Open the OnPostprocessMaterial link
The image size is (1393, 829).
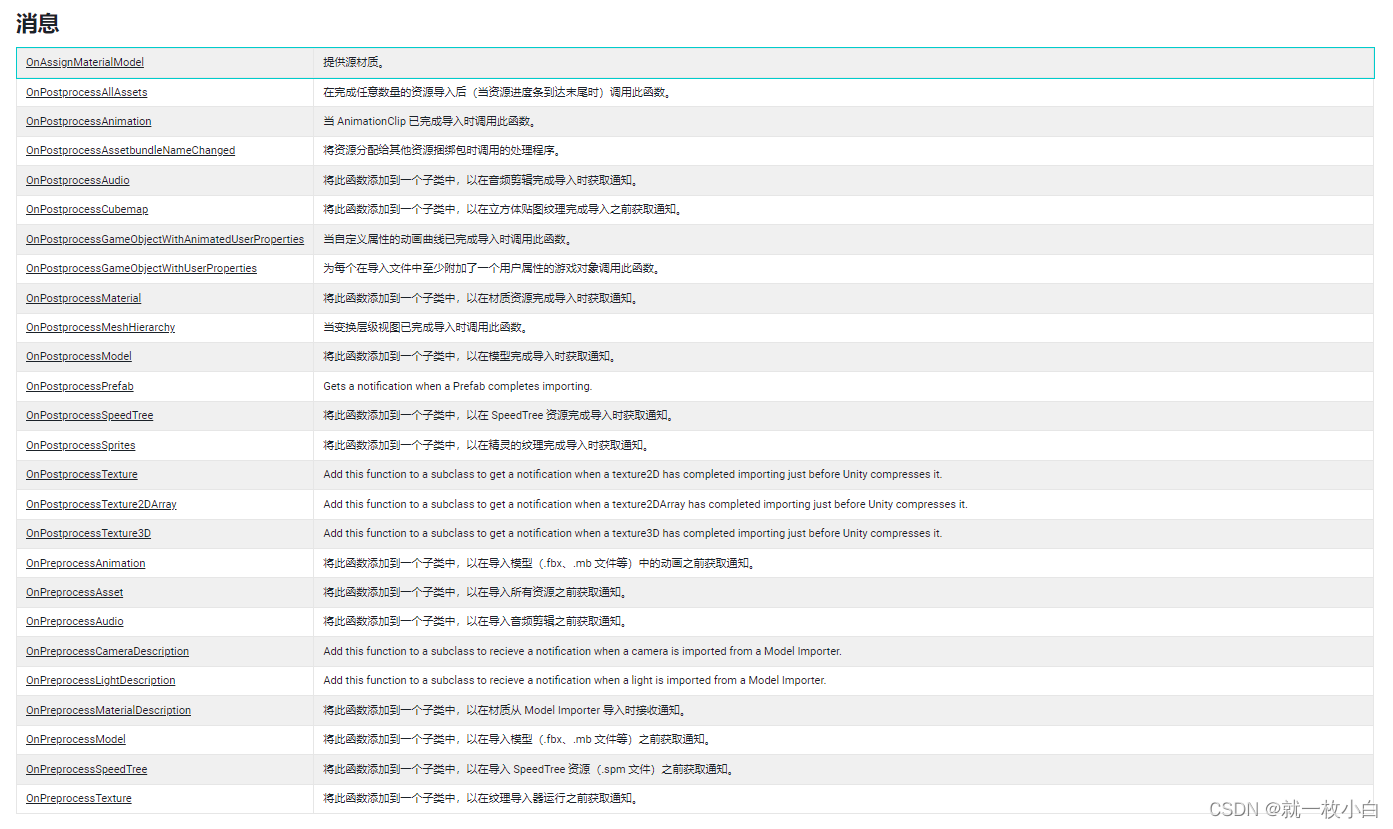pos(83,298)
